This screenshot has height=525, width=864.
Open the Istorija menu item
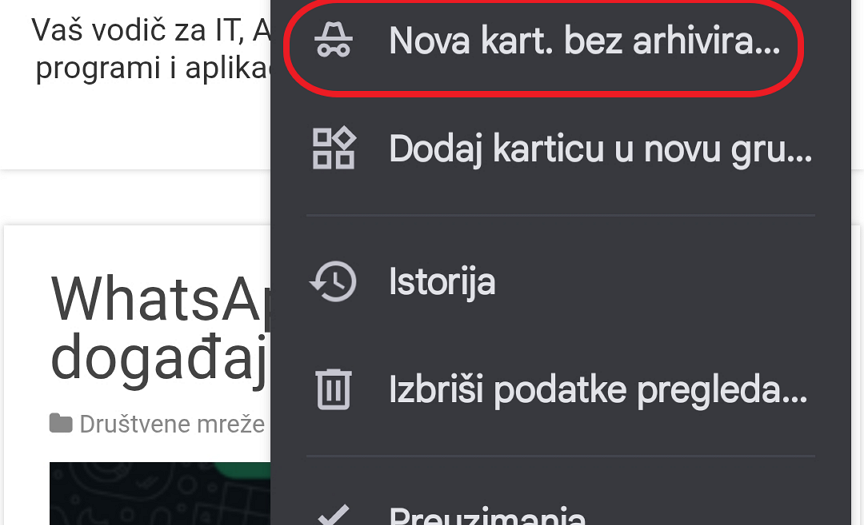click(x=441, y=282)
